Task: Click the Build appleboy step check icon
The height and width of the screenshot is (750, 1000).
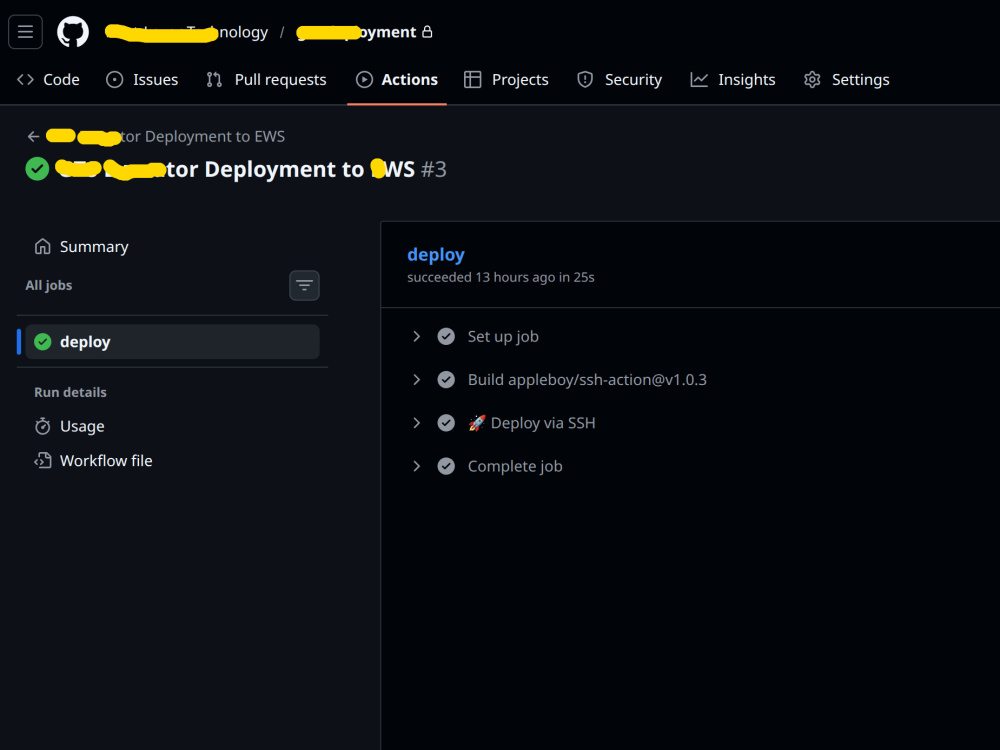Action: (x=446, y=379)
